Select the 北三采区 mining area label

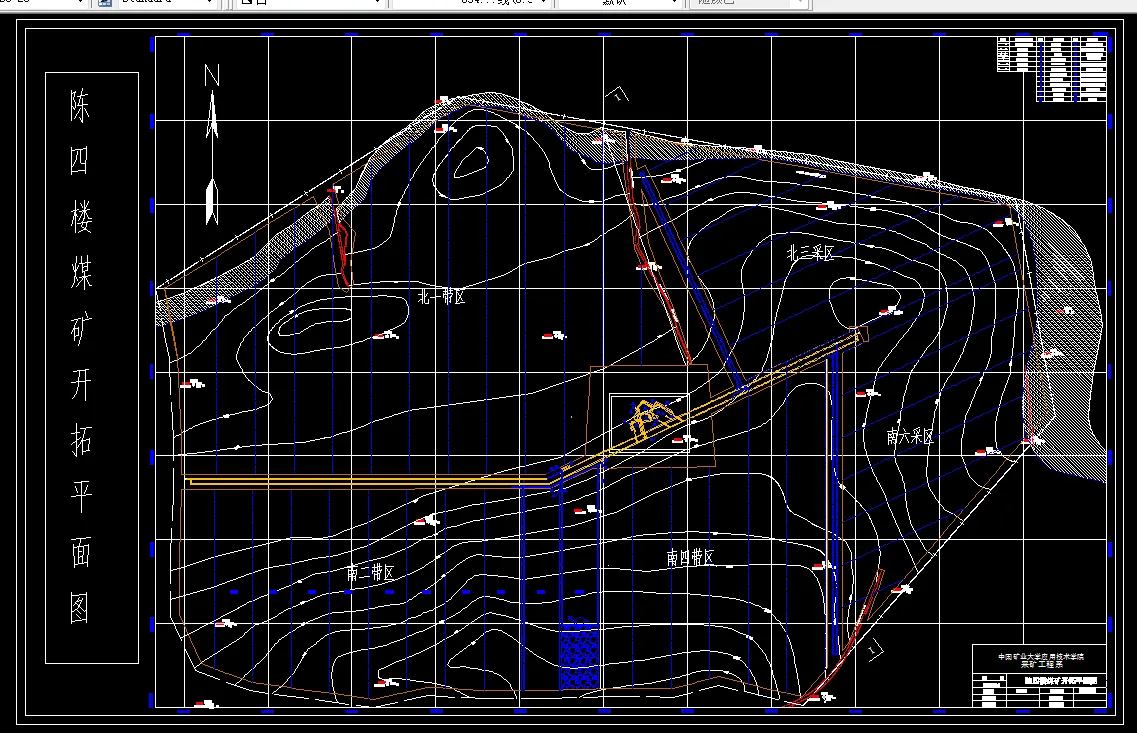[811, 252]
